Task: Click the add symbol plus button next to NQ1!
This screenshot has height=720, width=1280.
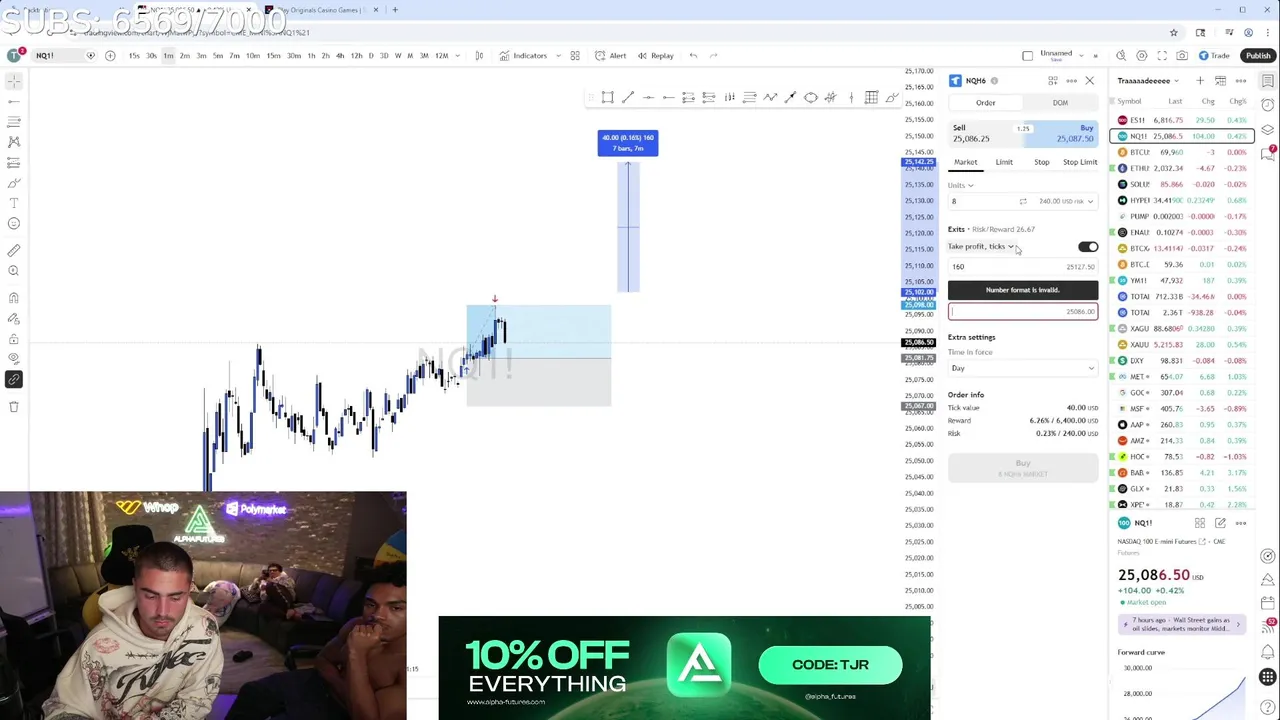Action: pyautogui.click(x=110, y=56)
